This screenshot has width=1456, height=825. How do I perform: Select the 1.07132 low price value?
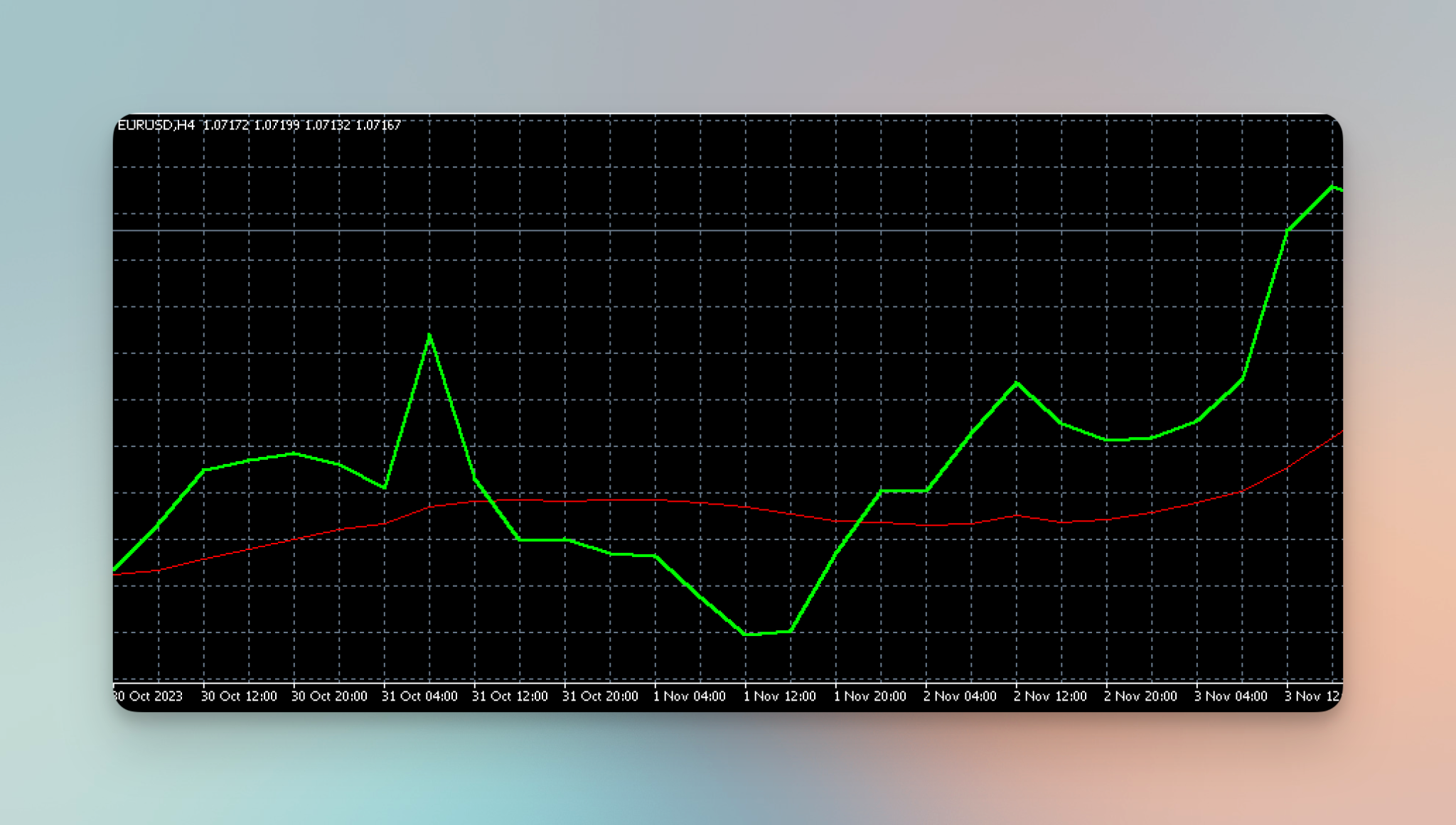coord(327,125)
